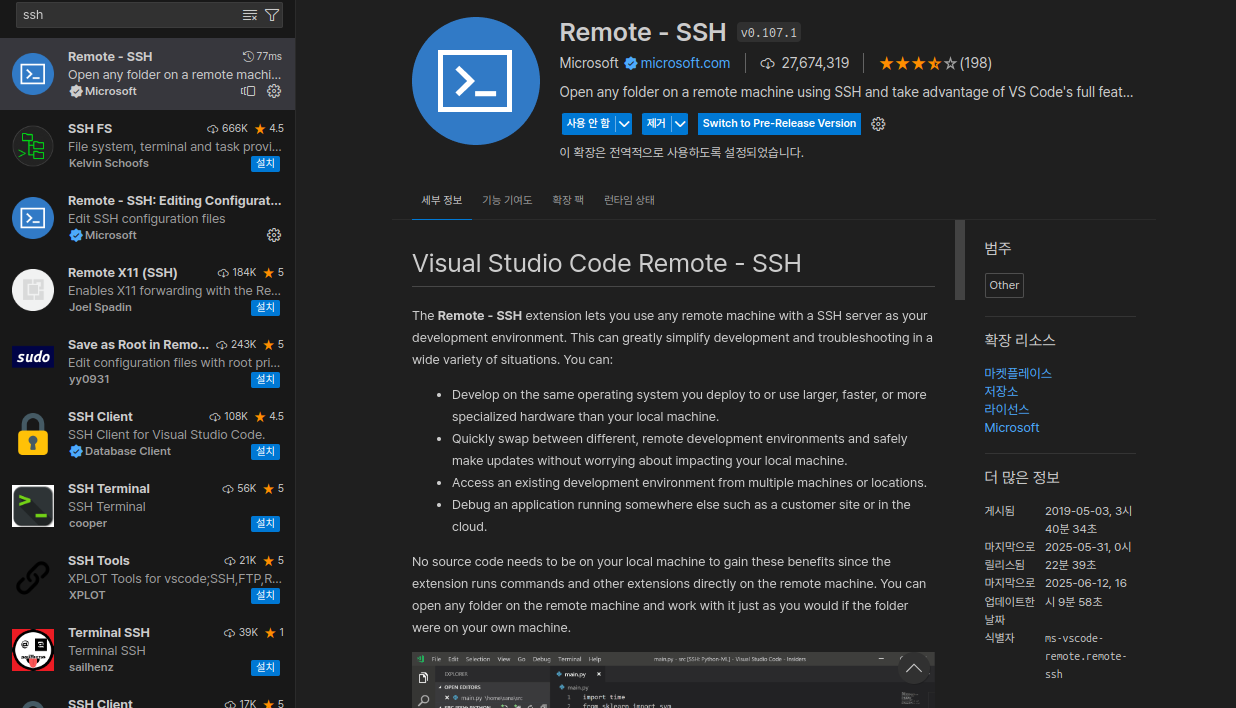The height and width of the screenshot is (708, 1236).
Task: Install the SSH Terminal extension
Action: coord(265,523)
